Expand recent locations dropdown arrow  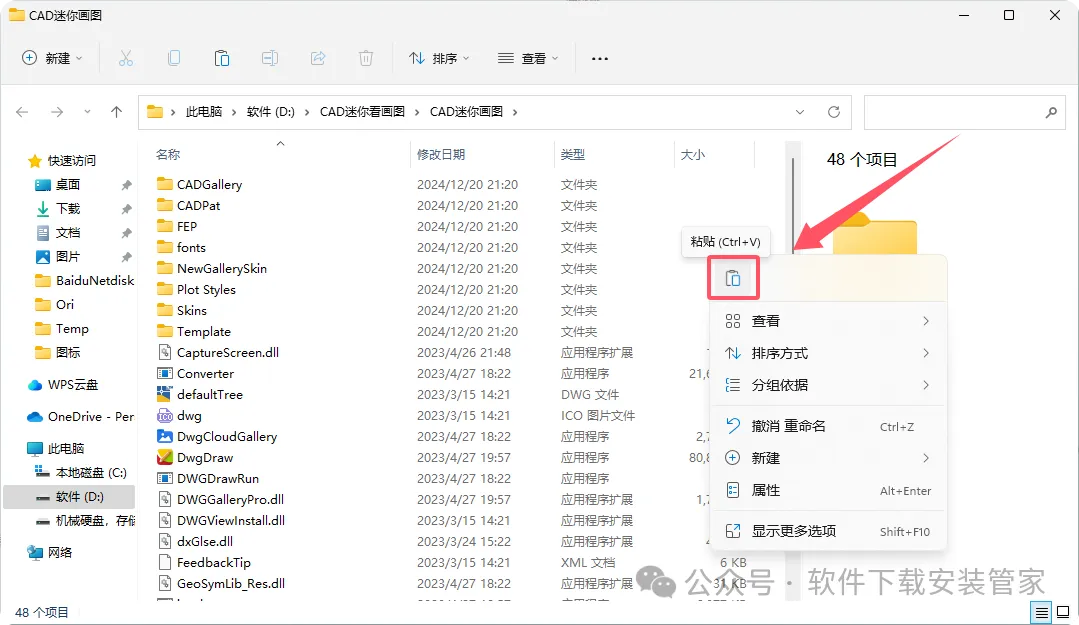click(87, 112)
